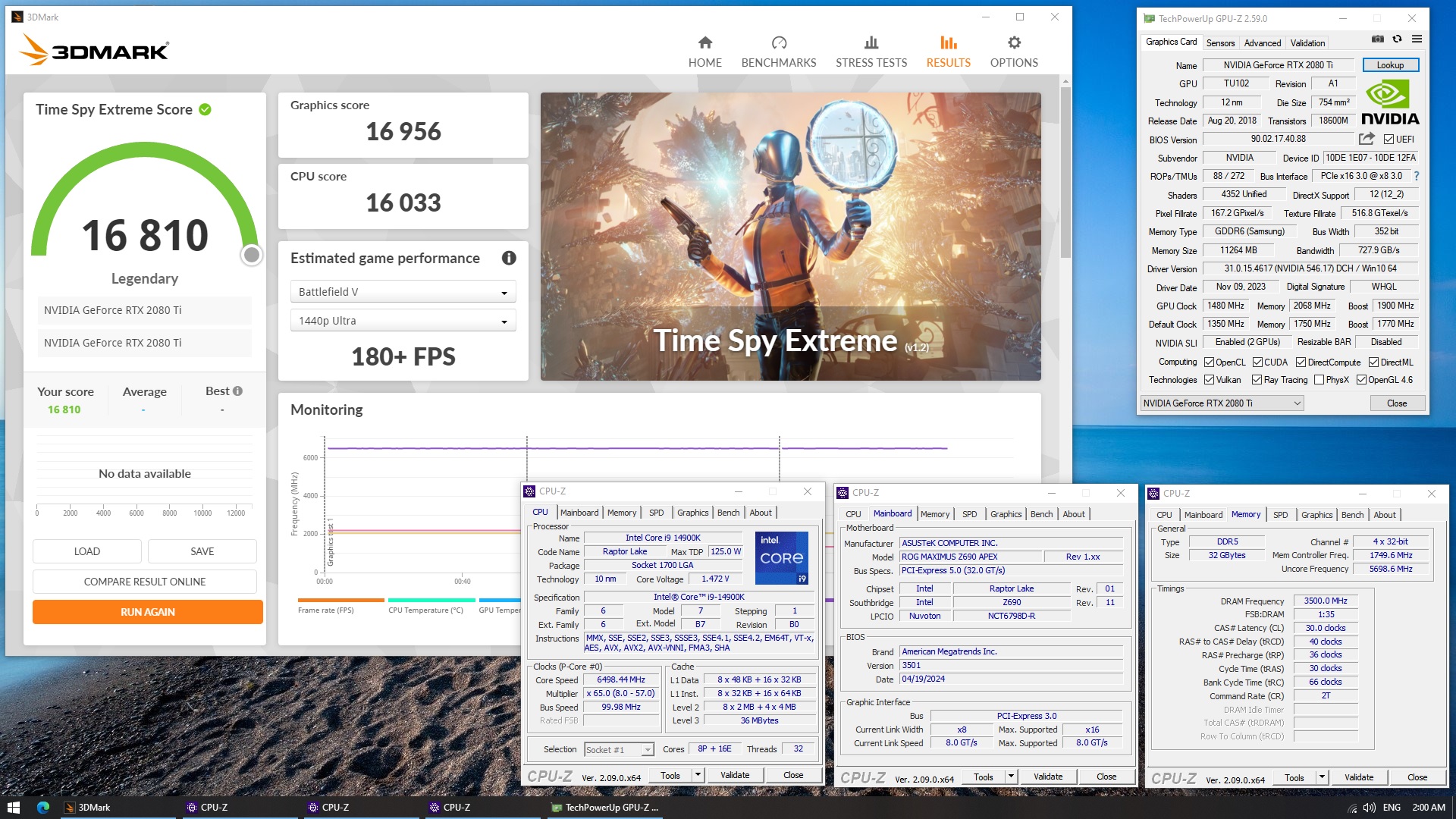Click the taskbar clock showing 2:00 AM
The height and width of the screenshot is (819, 1456).
pyautogui.click(x=1429, y=808)
